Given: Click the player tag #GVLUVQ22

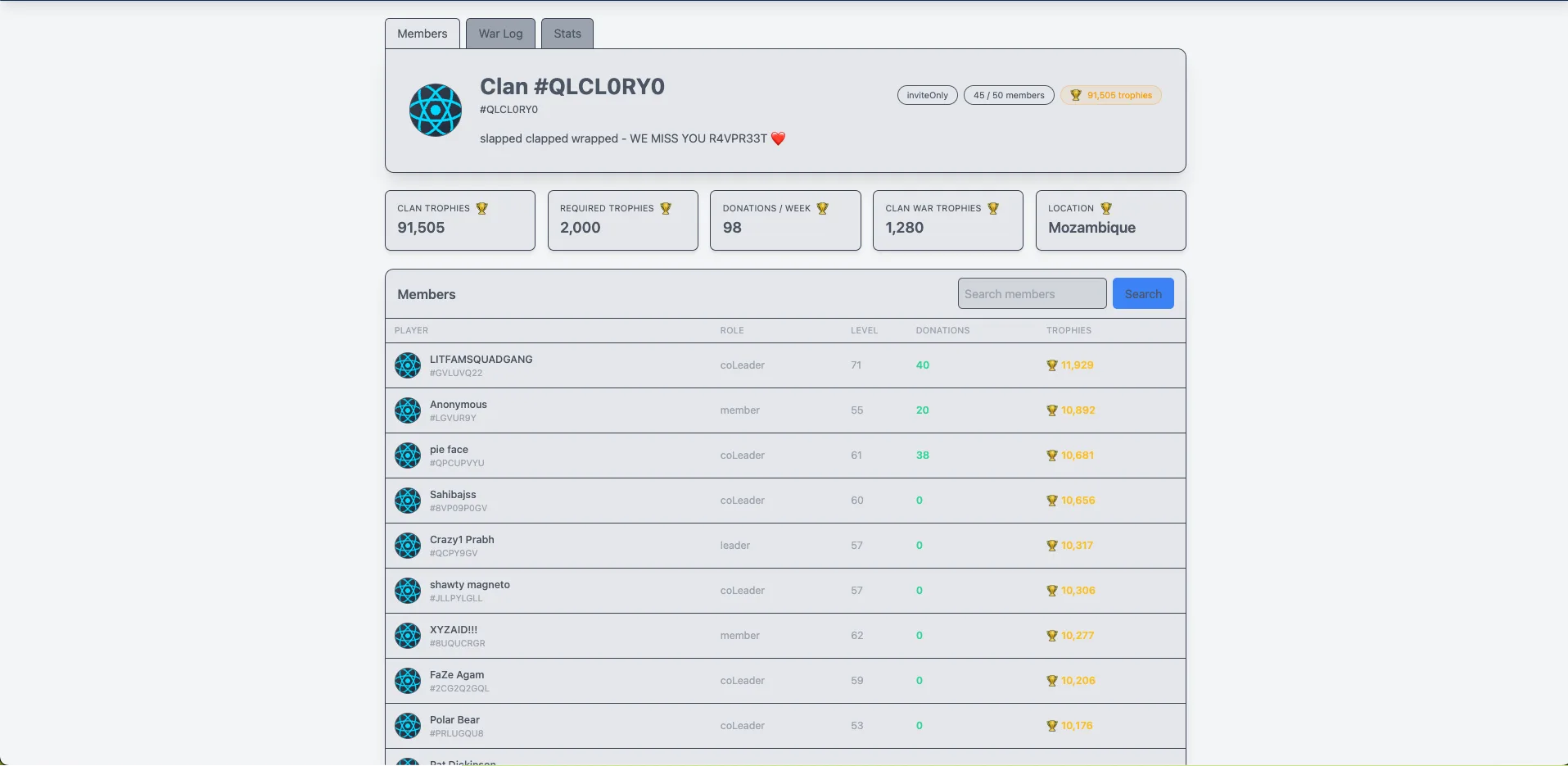Looking at the screenshot, I should [x=456, y=373].
